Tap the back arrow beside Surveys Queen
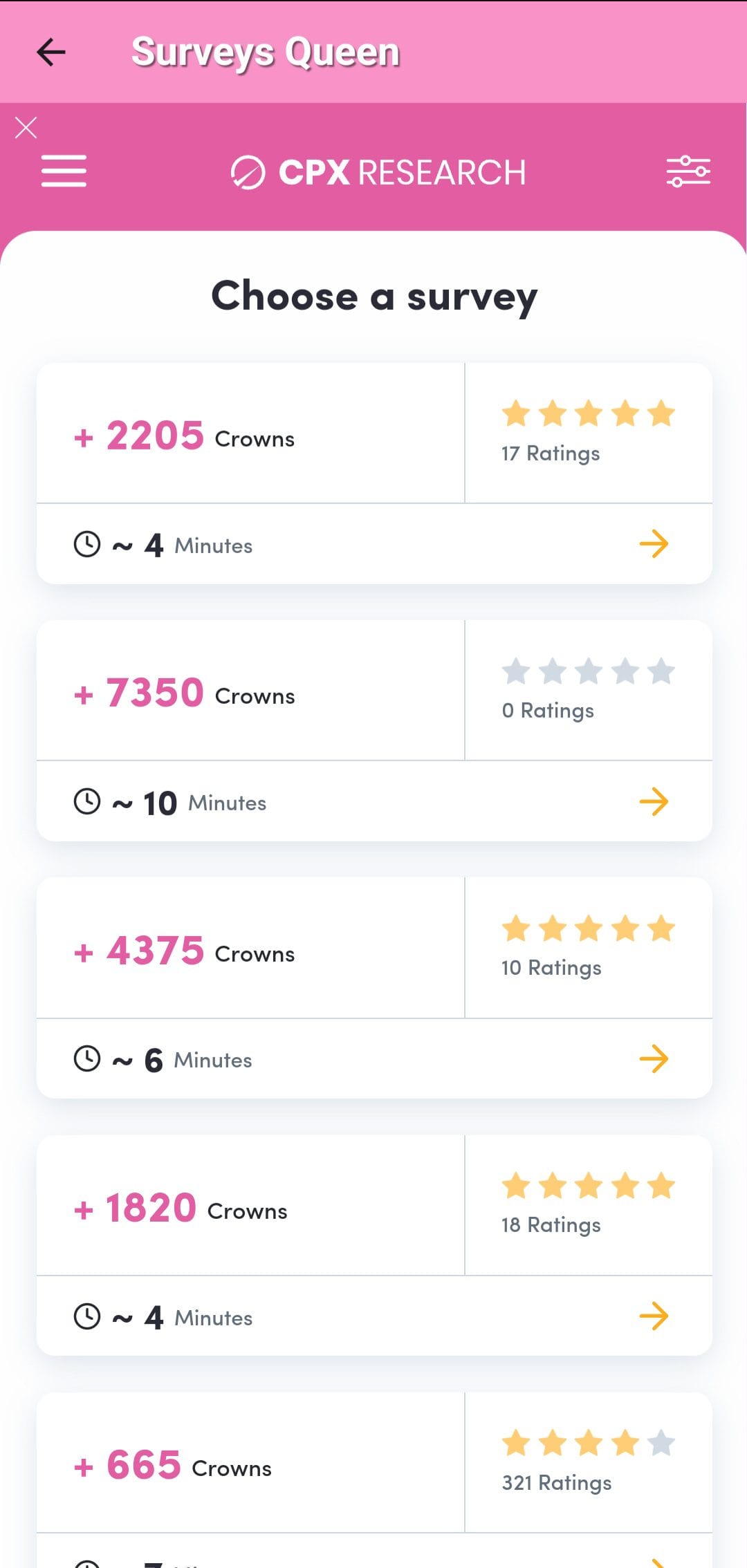The height and width of the screenshot is (1568, 747). pyautogui.click(x=51, y=52)
